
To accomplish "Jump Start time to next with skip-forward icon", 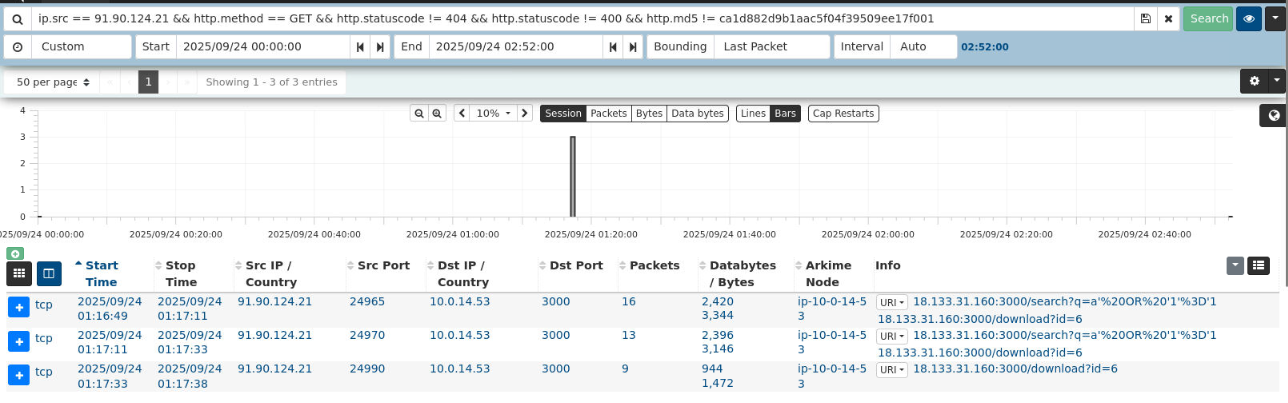I will click(380, 47).
